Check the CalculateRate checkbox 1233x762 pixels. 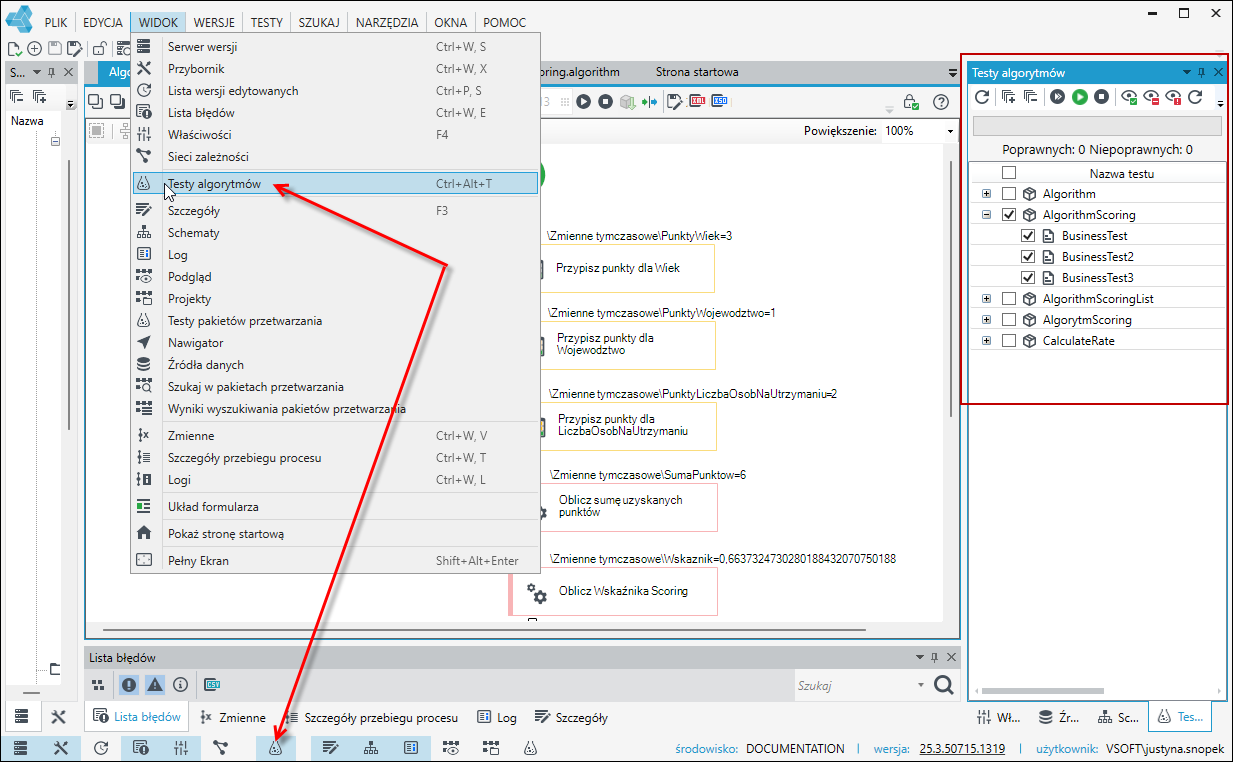point(1009,341)
